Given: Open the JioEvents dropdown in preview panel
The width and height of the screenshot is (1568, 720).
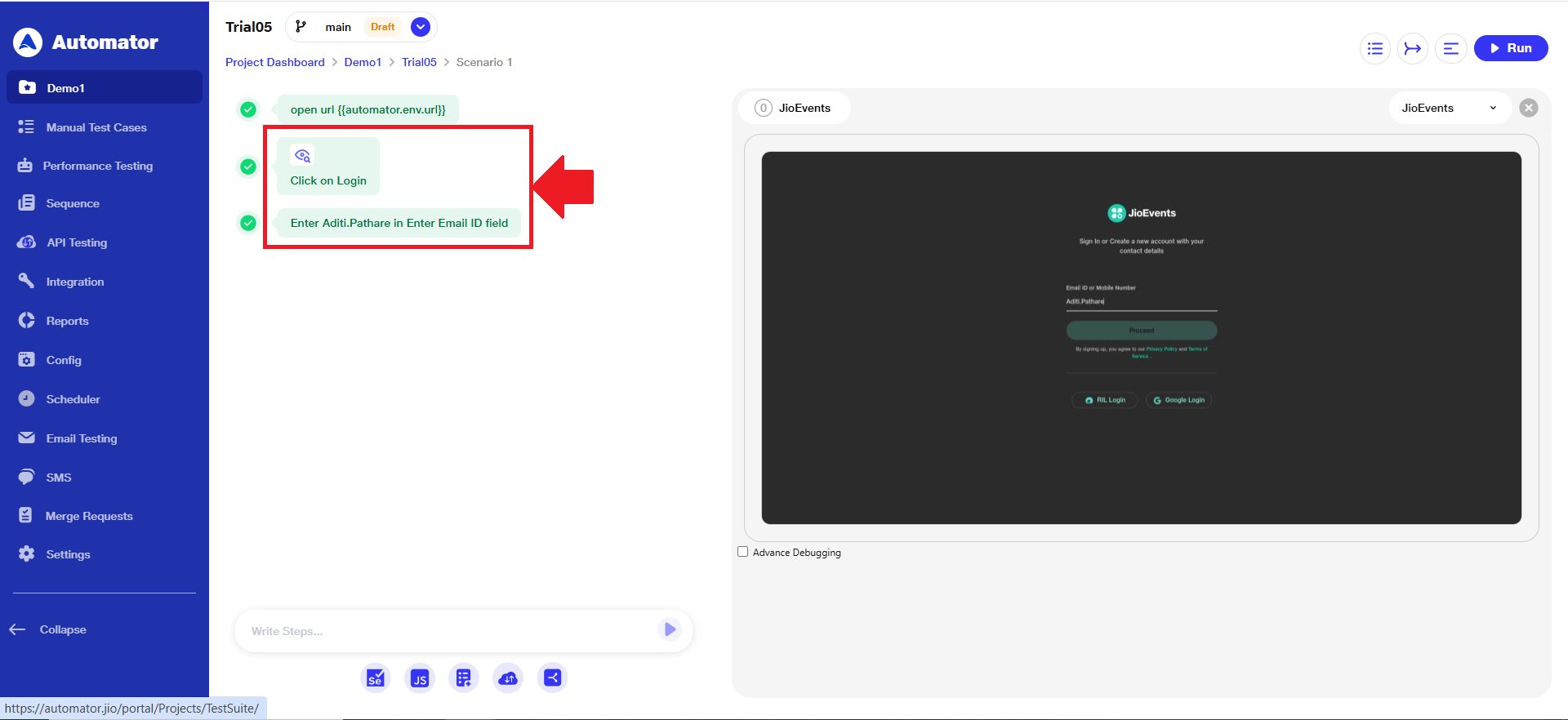Looking at the screenshot, I should [1449, 108].
